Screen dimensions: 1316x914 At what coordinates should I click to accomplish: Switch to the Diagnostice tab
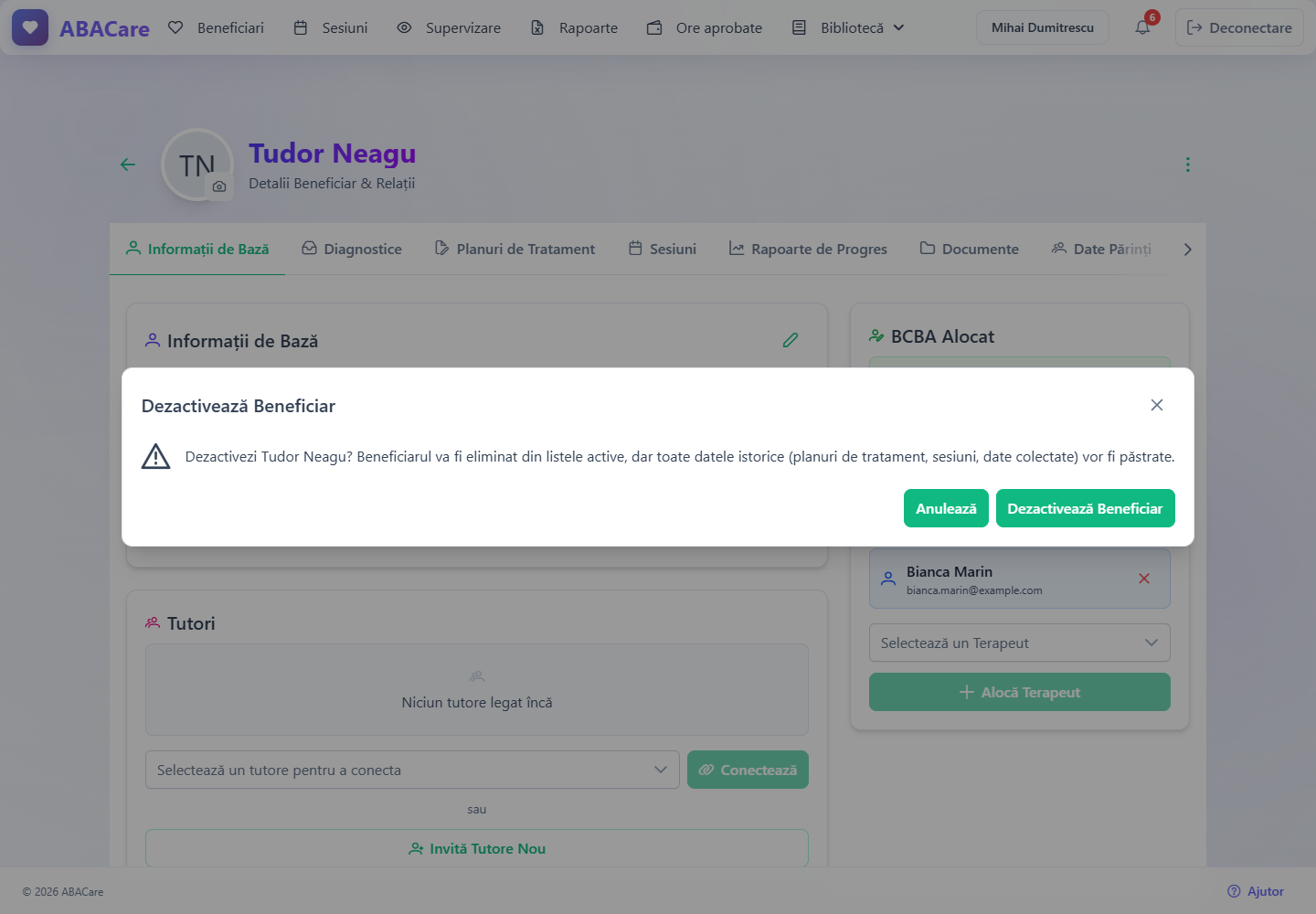[352, 249]
